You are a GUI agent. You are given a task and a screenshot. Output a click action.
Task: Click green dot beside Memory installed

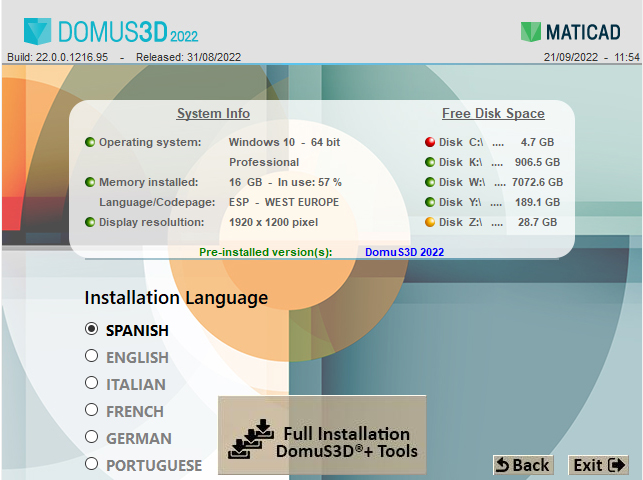point(90,182)
